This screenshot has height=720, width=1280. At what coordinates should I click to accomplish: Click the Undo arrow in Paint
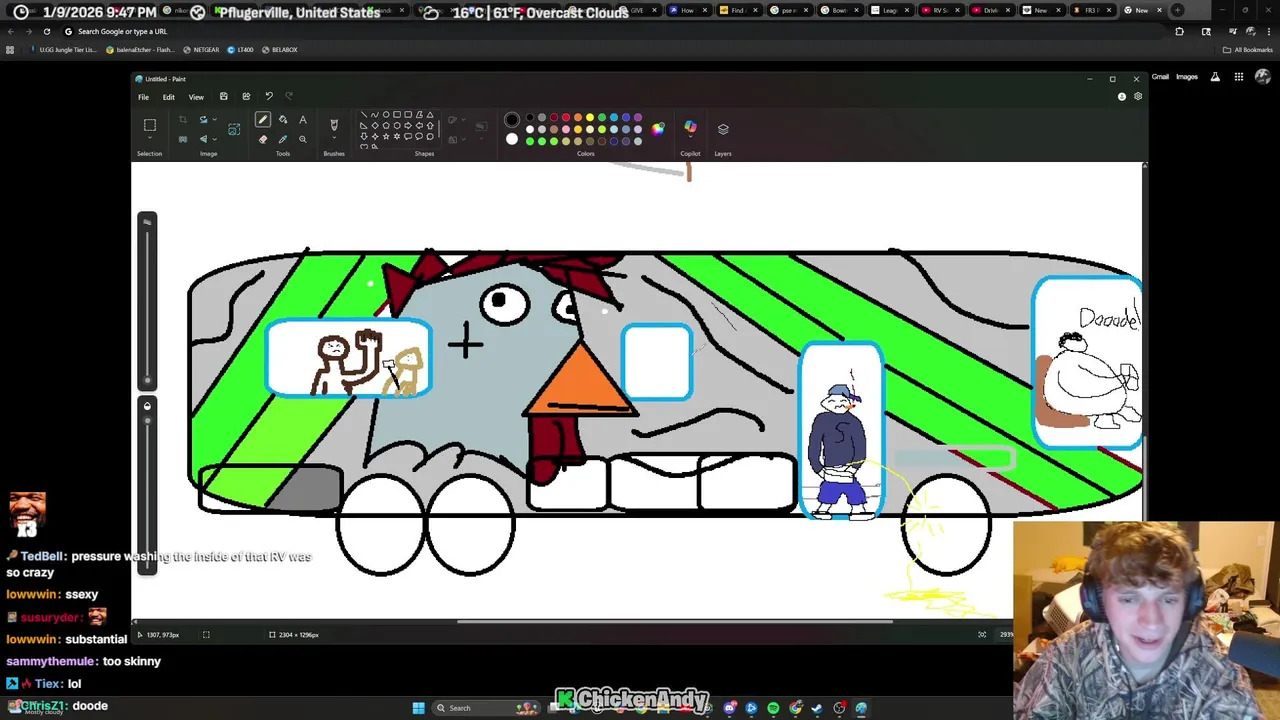269,97
